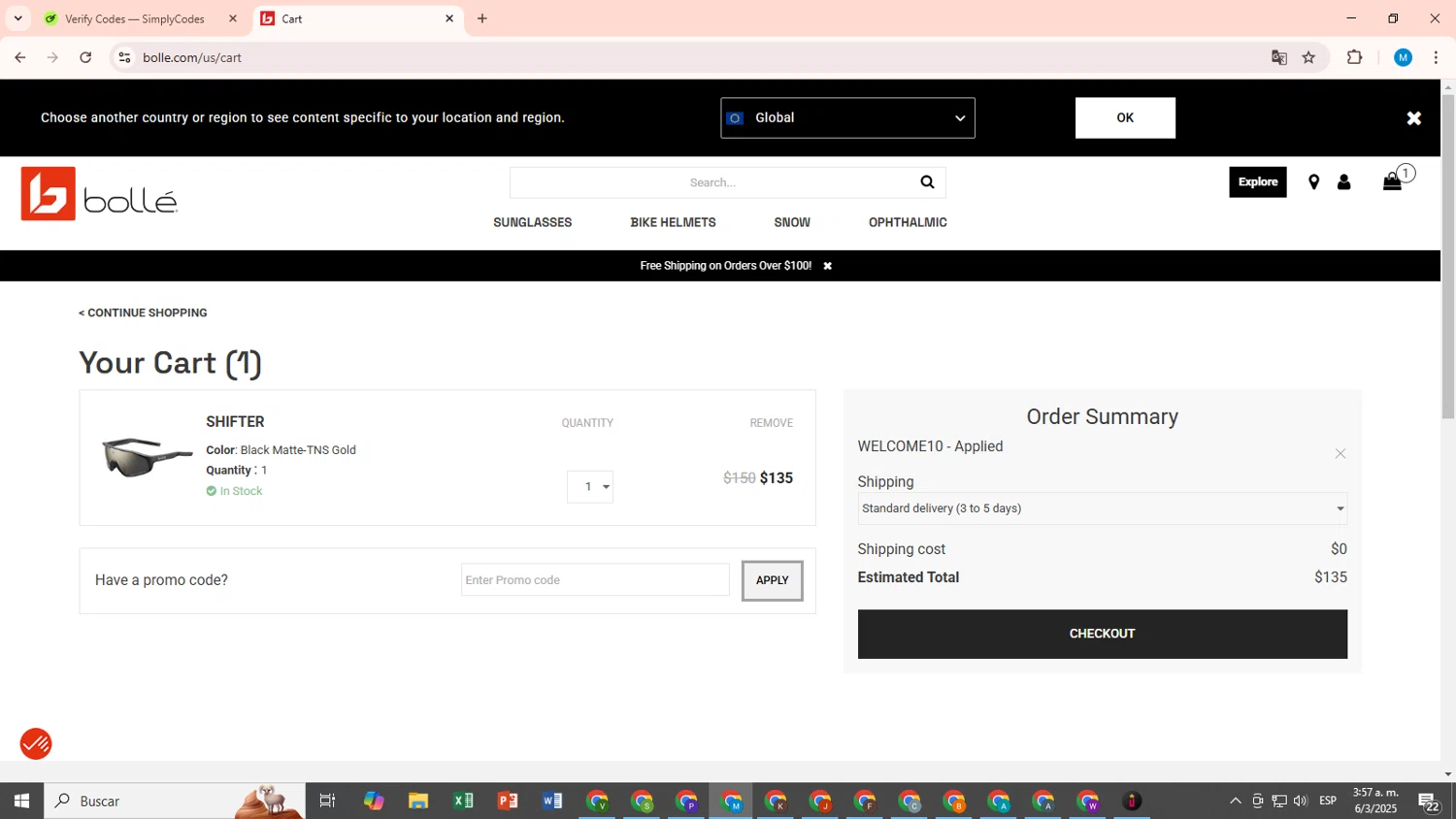Image resolution: width=1456 pixels, height=819 pixels.
Task: Close the Cart tab
Action: [x=449, y=18]
